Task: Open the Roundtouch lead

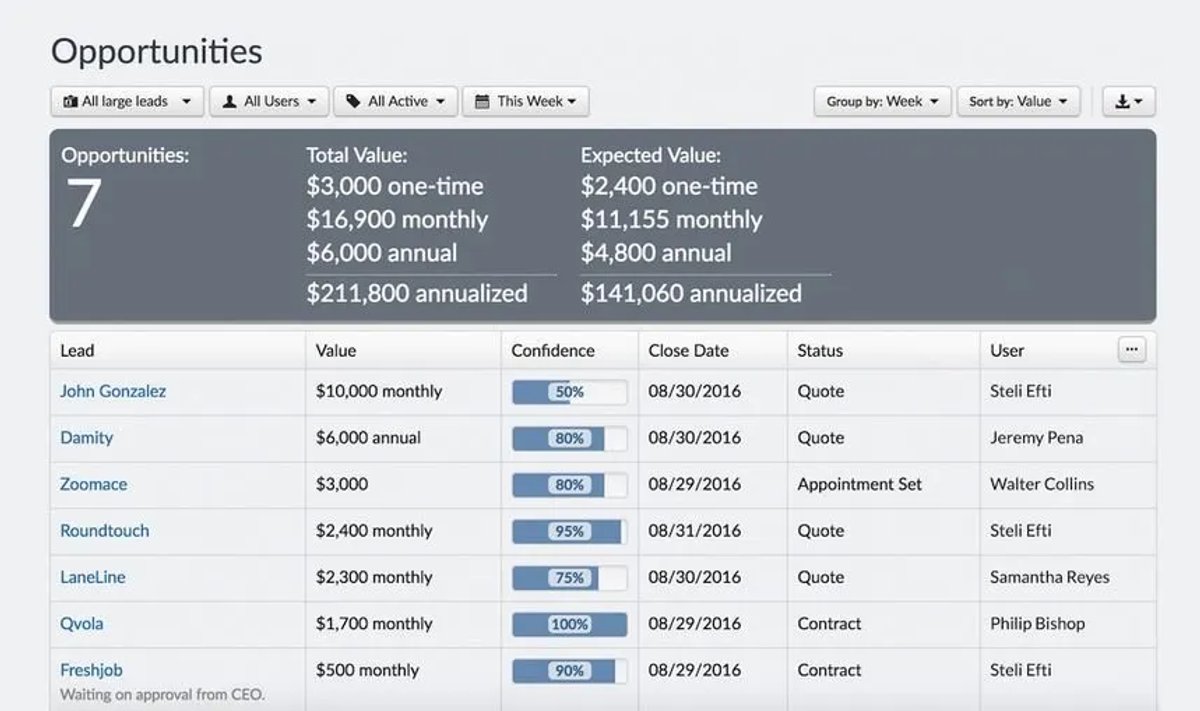Action: coord(104,531)
